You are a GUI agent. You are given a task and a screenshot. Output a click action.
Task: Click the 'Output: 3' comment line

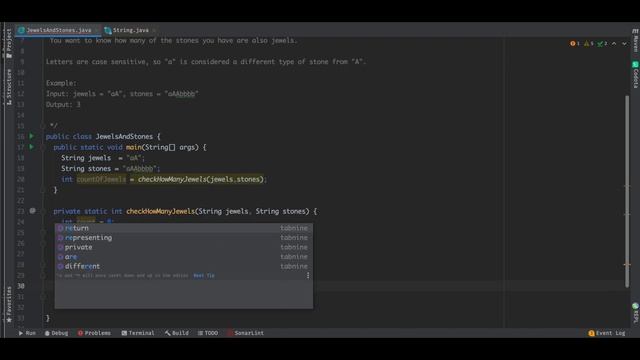coord(63,104)
